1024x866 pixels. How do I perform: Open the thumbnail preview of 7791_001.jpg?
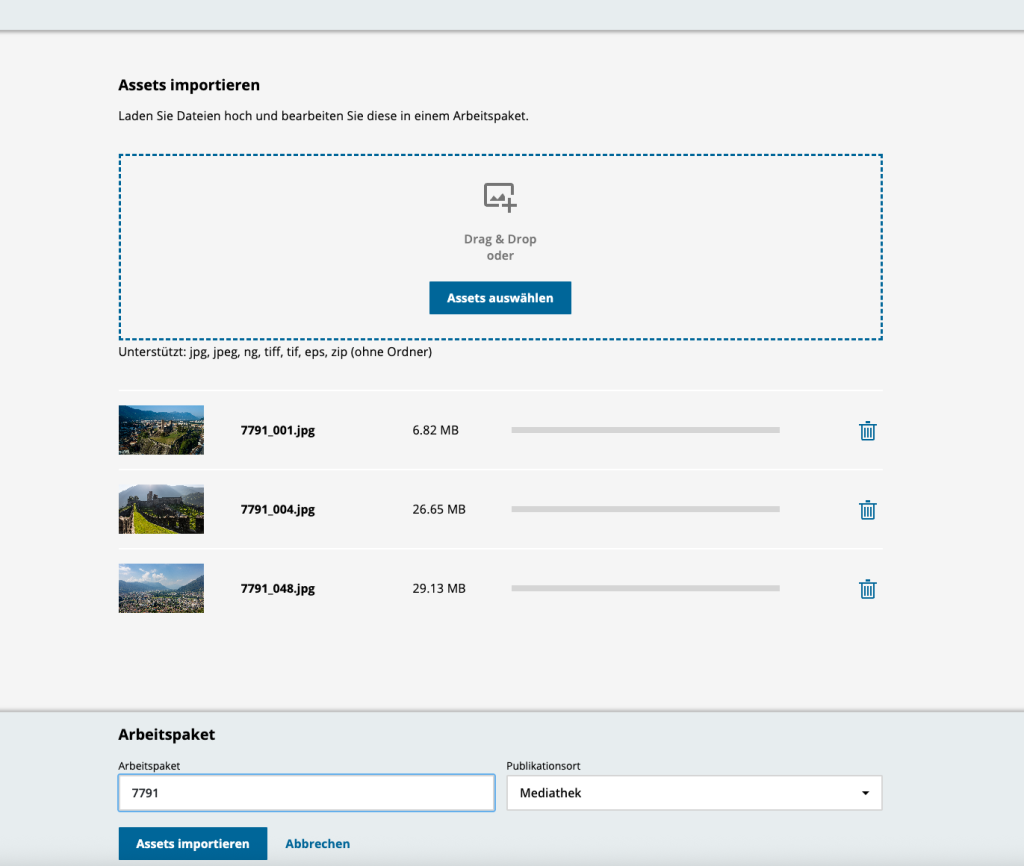(x=161, y=430)
